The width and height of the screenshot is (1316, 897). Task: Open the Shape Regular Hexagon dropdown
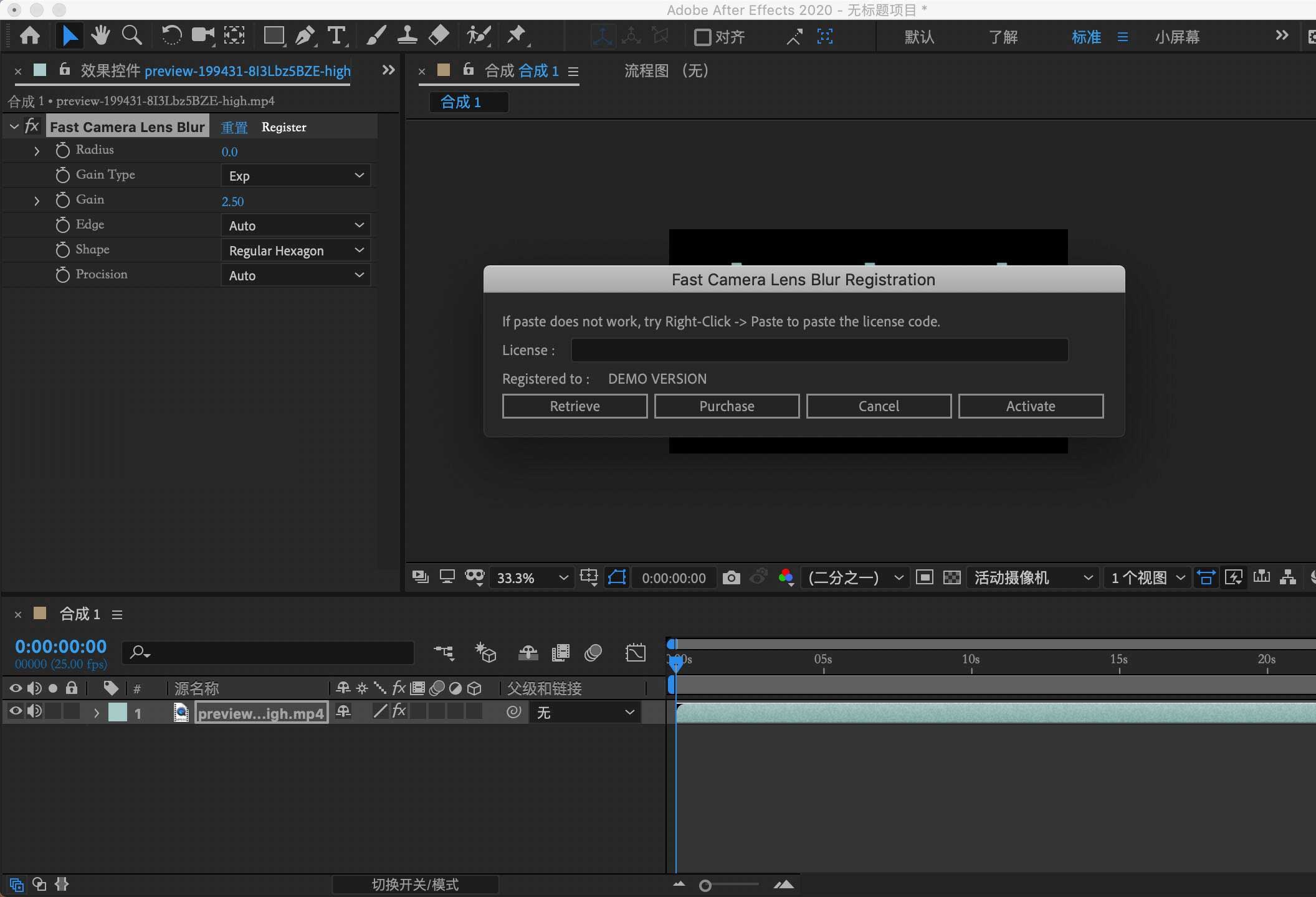(295, 250)
